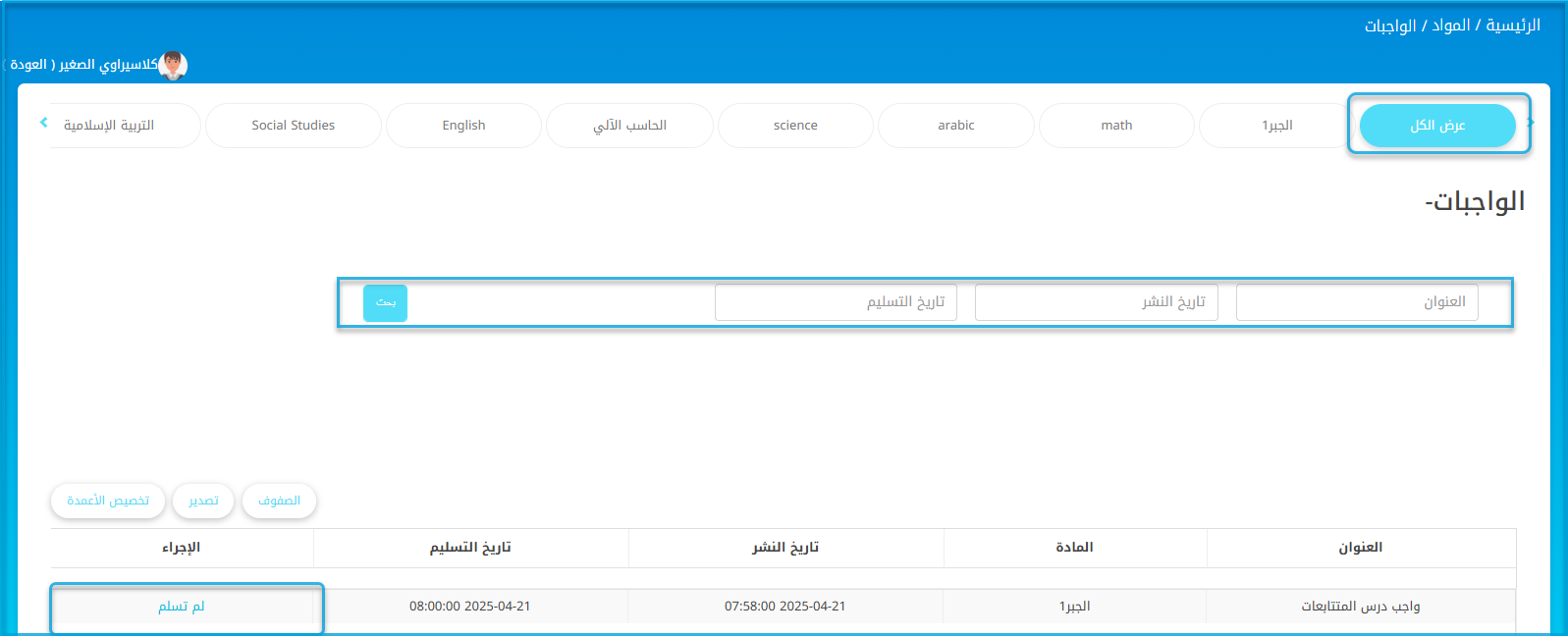The width and height of the screenshot is (1568, 636).
Task: Click the لم تسلم action link
Action: click(182, 607)
